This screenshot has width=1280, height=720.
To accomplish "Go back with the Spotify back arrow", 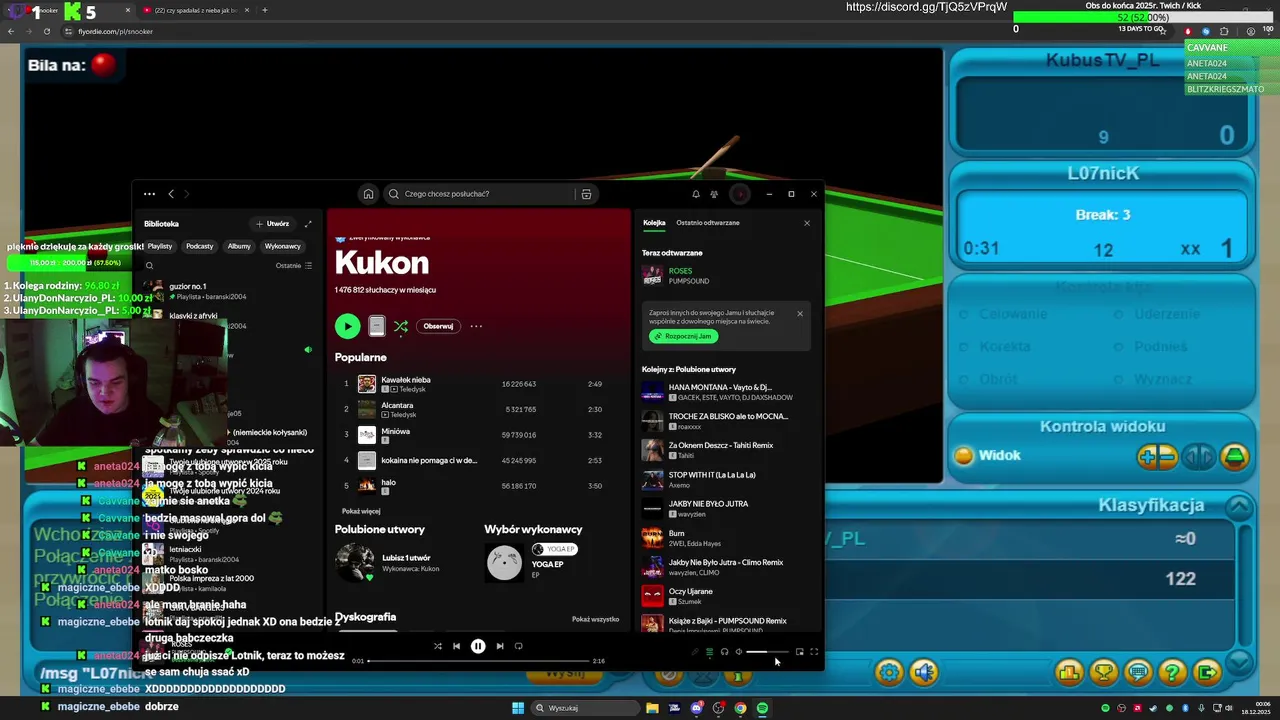I will click(171, 194).
